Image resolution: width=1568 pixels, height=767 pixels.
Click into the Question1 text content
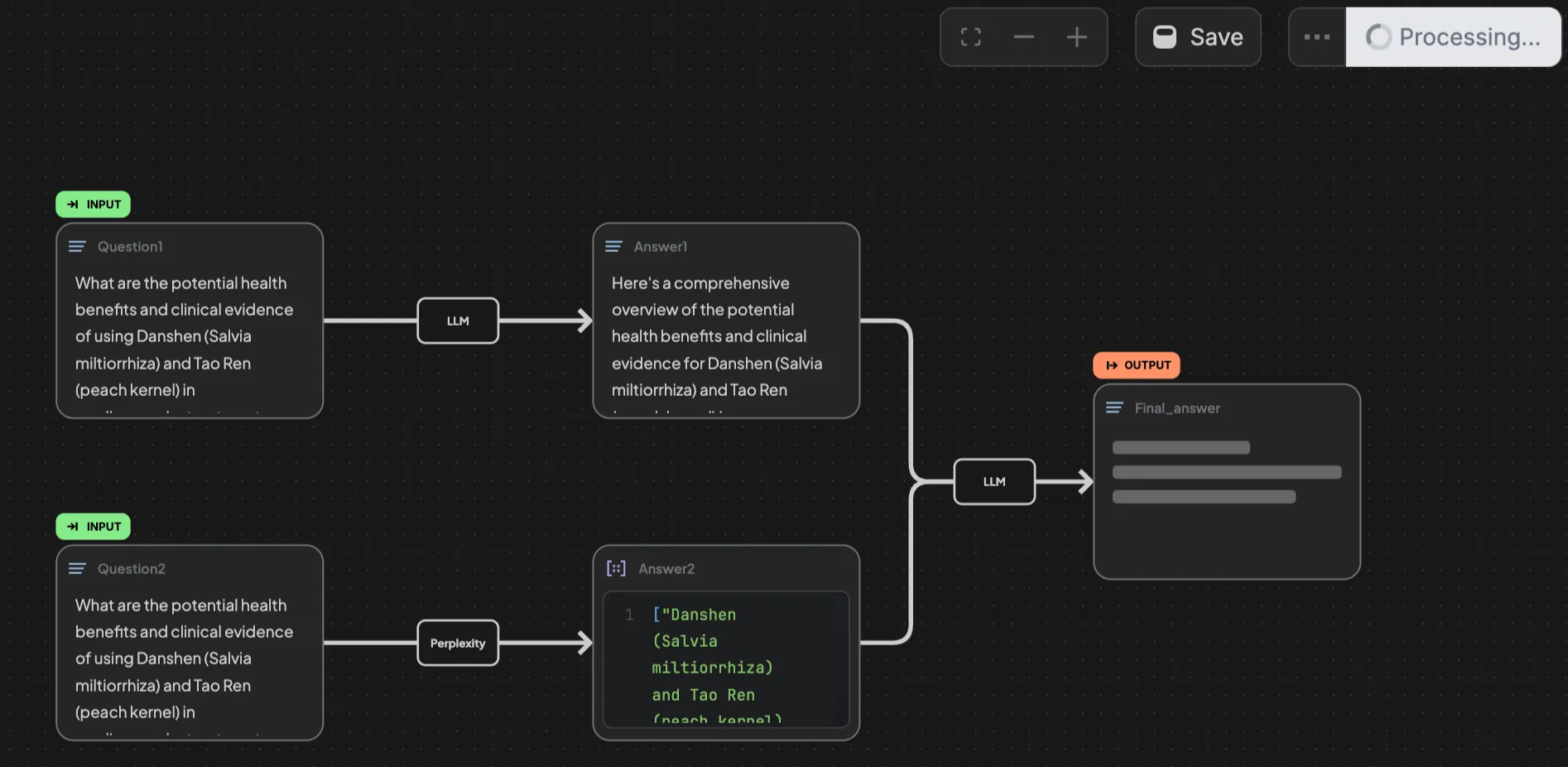pos(184,336)
